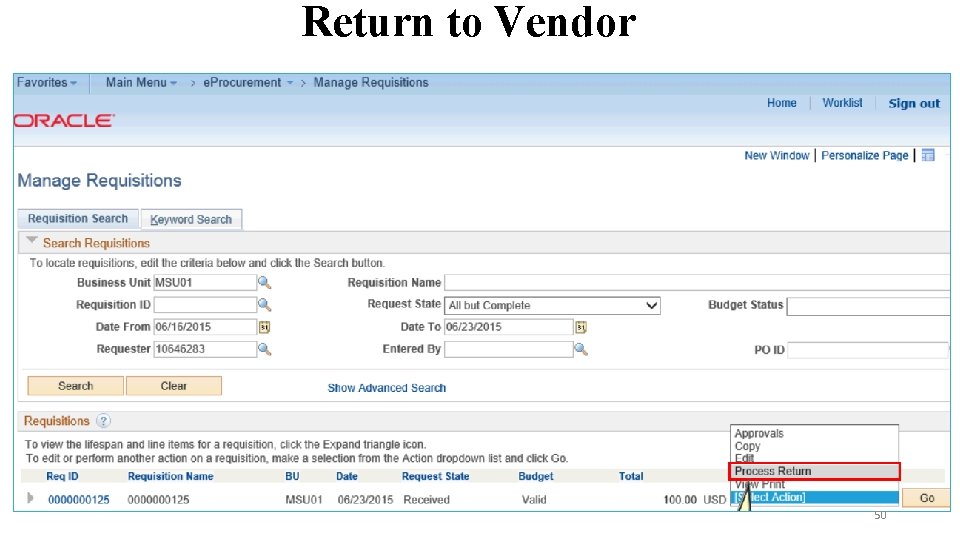Switch to the Requisition Search tab
This screenshot has width=960, height=540.
tap(78, 219)
